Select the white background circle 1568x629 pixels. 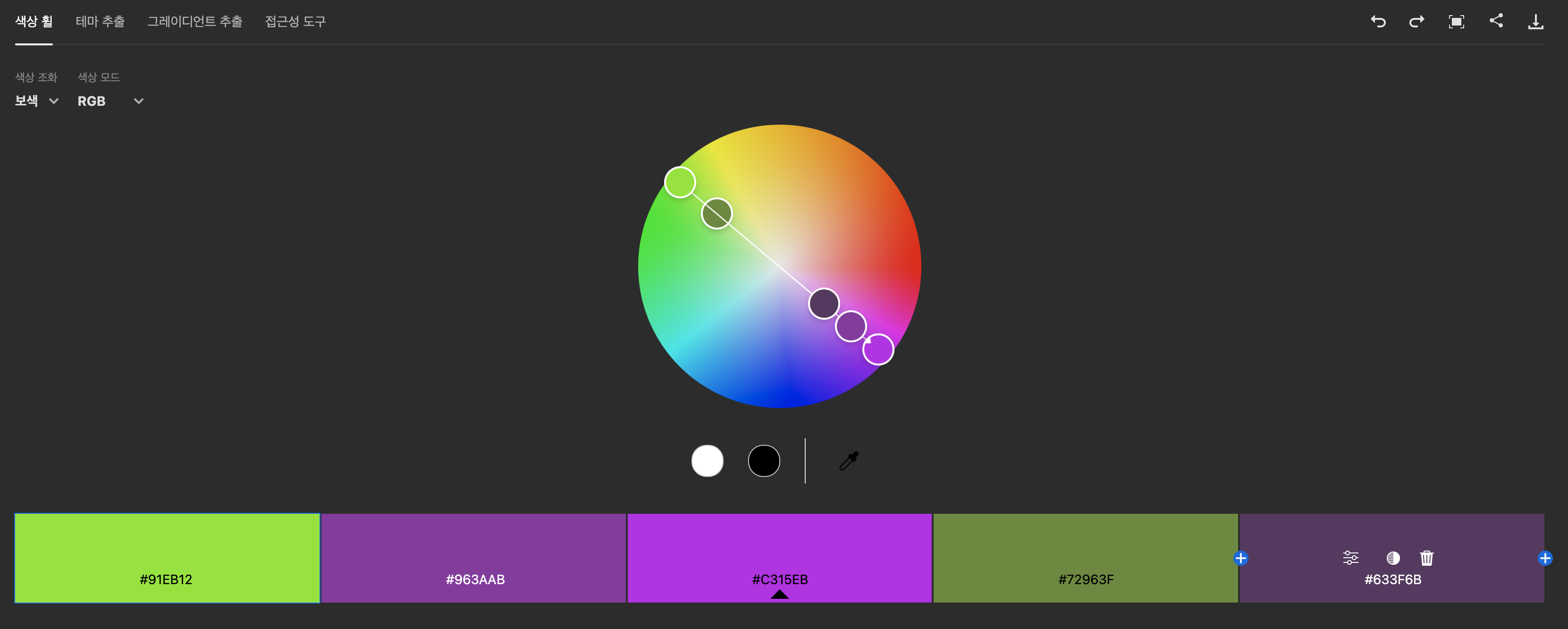coord(708,461)
